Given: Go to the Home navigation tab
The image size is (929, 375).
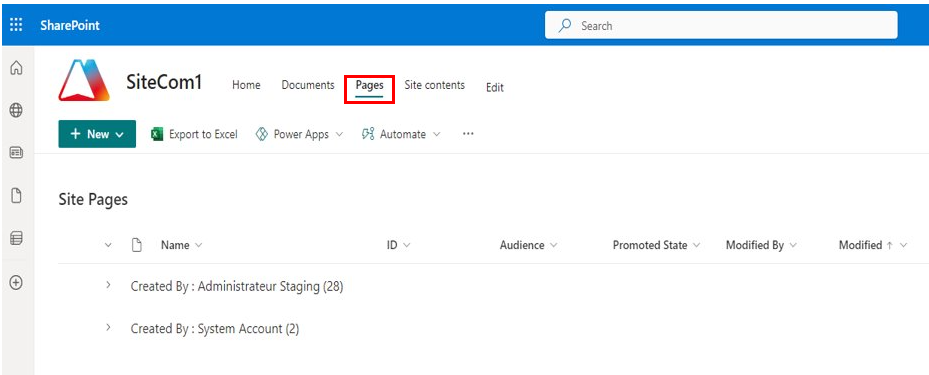Looking at the screenshot, I should 246,85.
